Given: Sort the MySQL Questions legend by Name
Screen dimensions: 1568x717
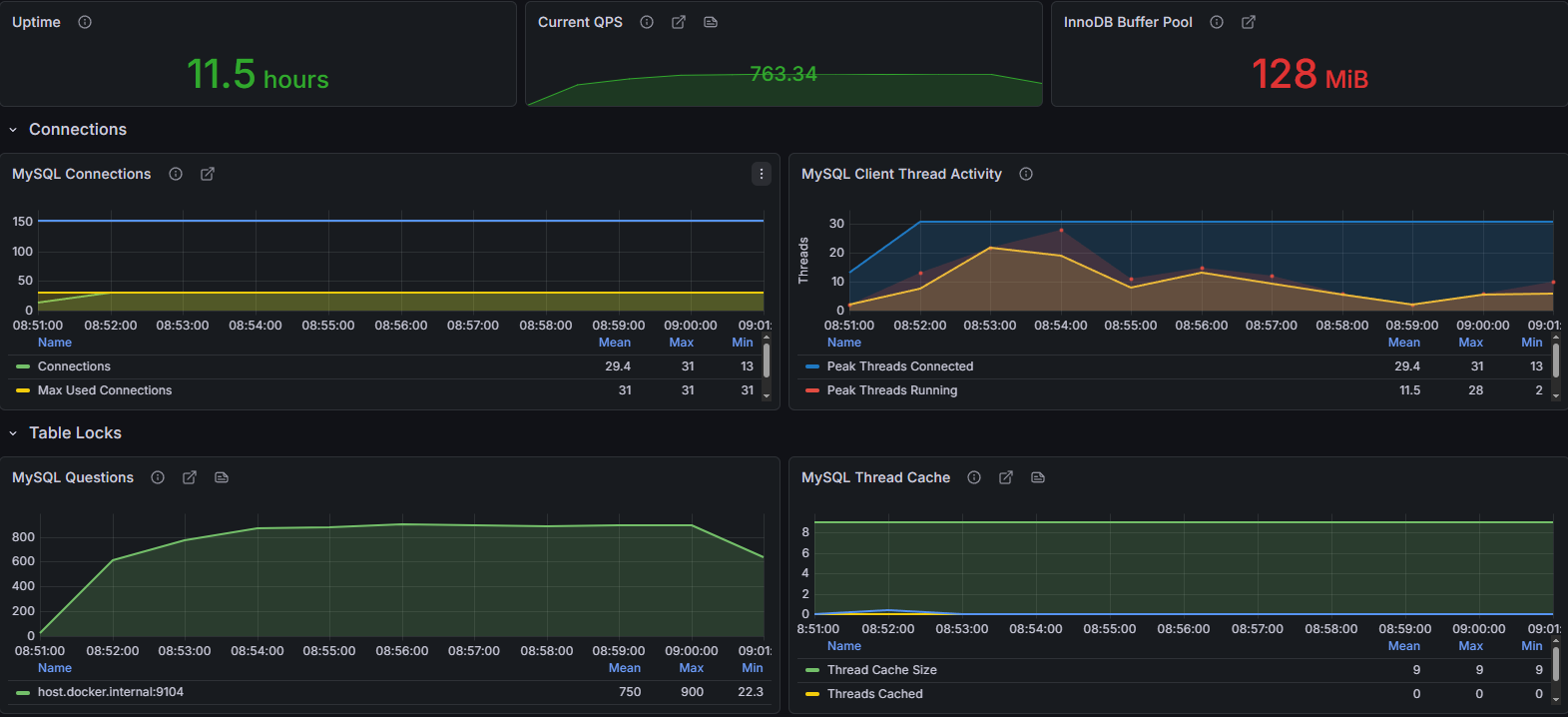Looking at the screenshot, I should (x=55, y=668).
